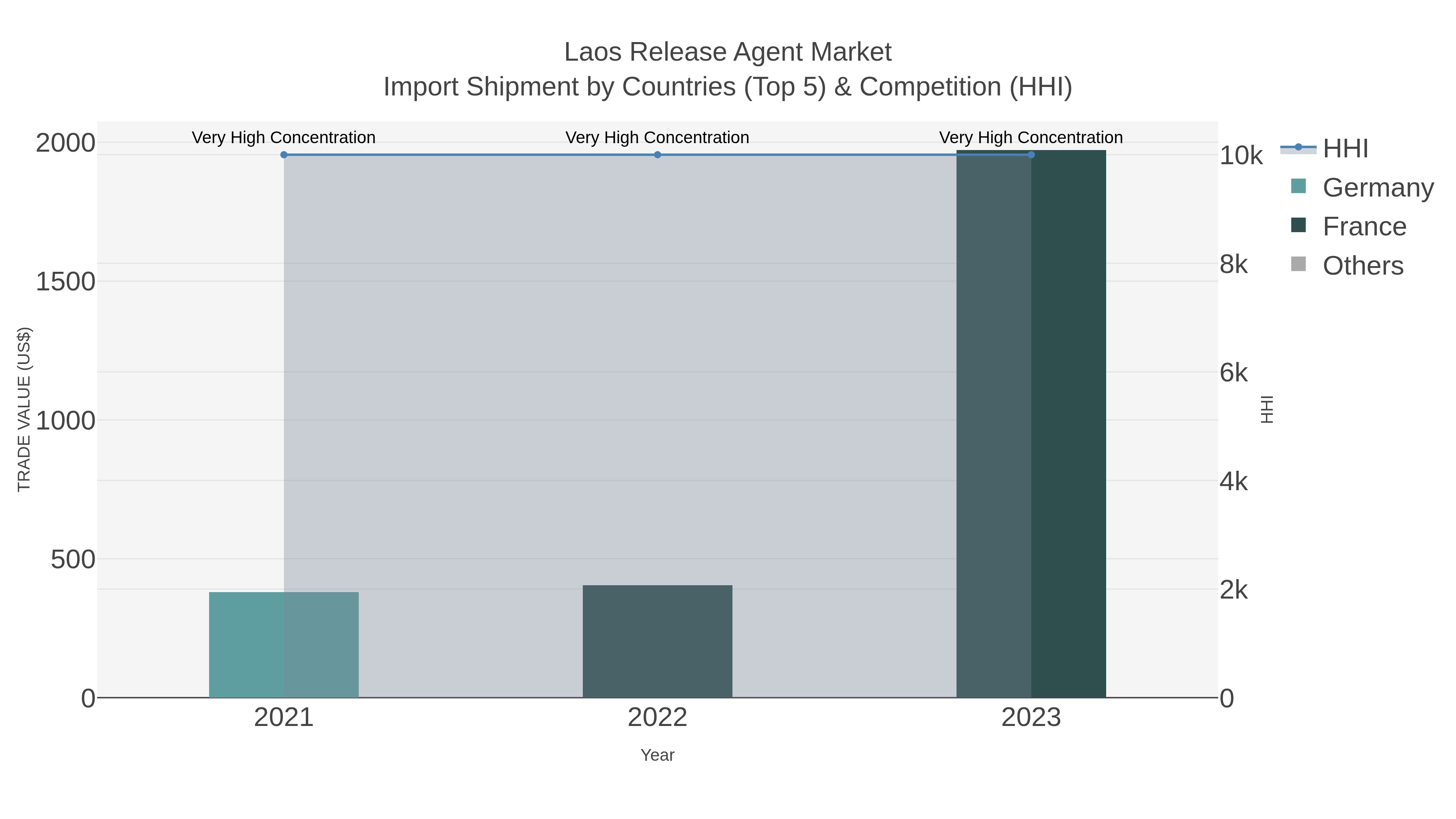1456x819 pixels.
Task: Click the Year axis title
Action: pos(657,755)
